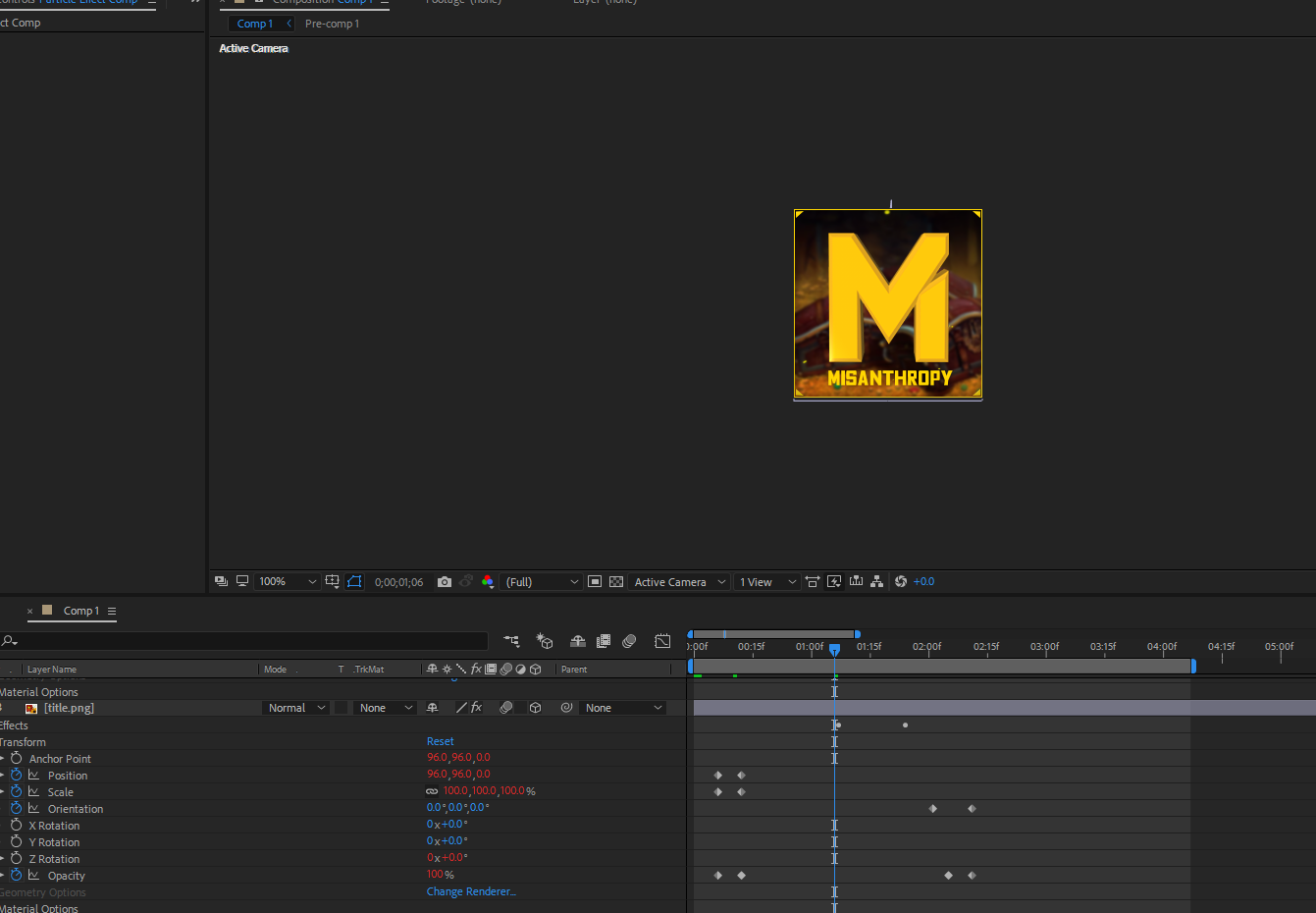
Task: Click Always Preview This View icon
Action: point(221,581)
